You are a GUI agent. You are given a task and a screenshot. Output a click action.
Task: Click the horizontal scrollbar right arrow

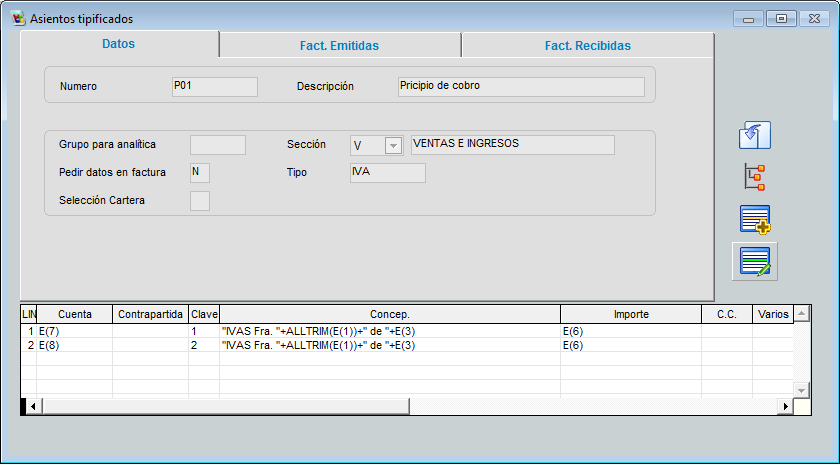(786, 406)
